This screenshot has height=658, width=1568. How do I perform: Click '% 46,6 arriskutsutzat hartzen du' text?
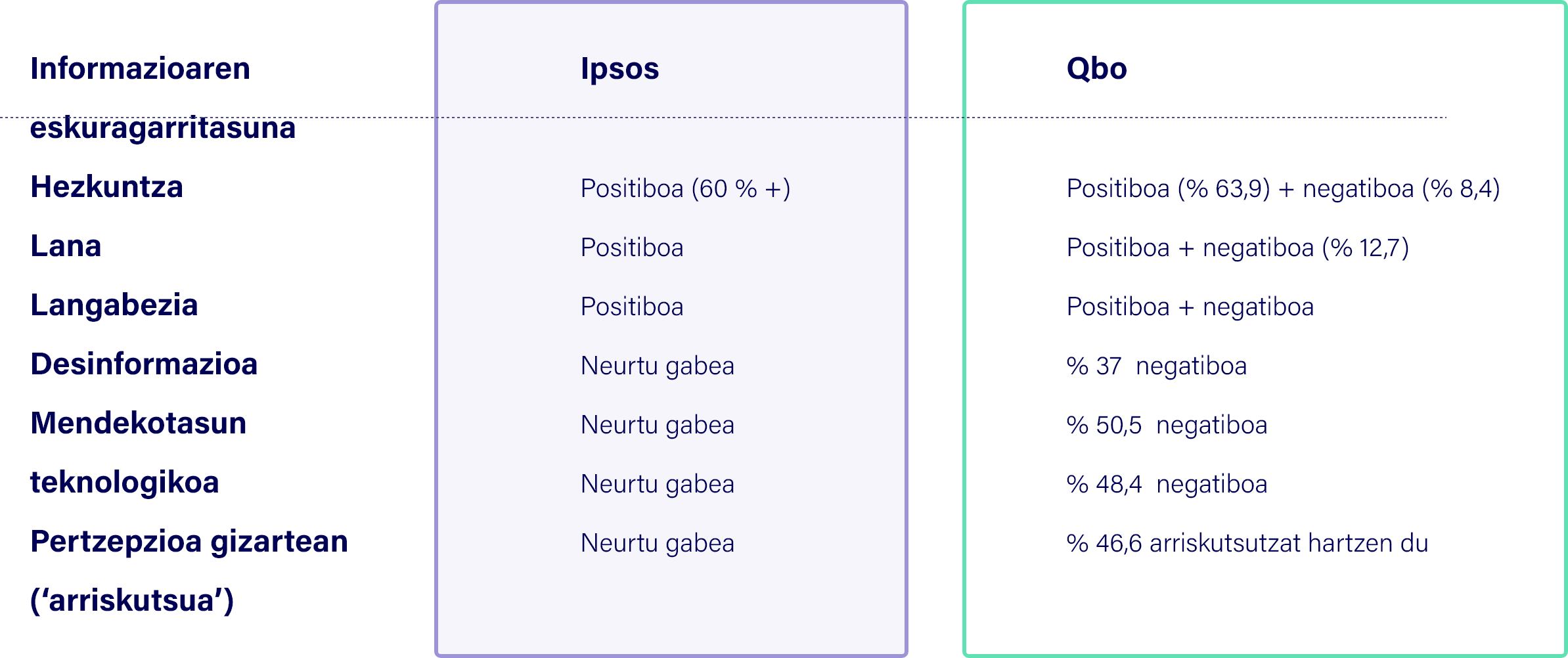pos(1247,544)
